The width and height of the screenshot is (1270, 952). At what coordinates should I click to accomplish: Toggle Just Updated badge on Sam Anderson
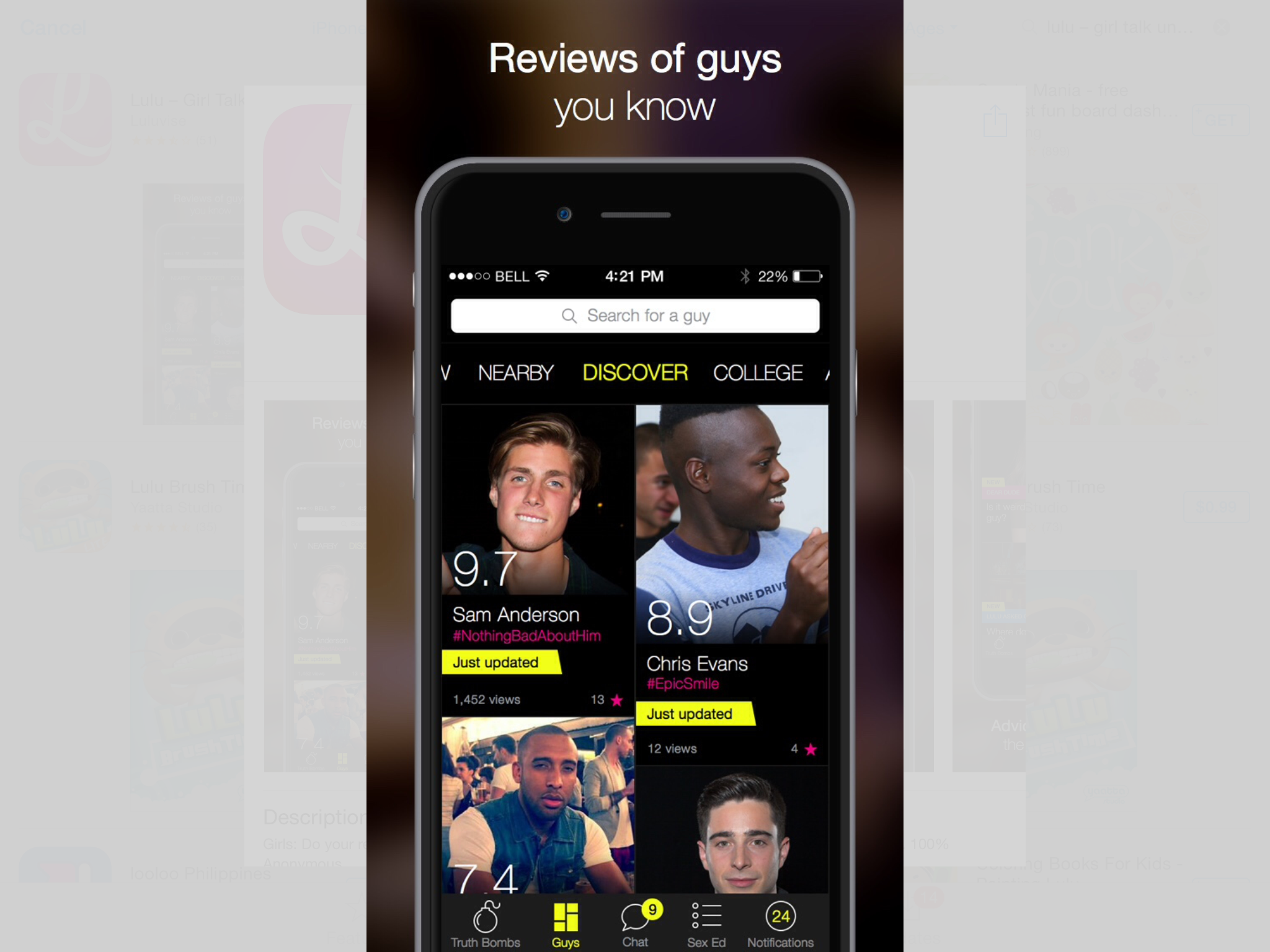click(497, 662)
